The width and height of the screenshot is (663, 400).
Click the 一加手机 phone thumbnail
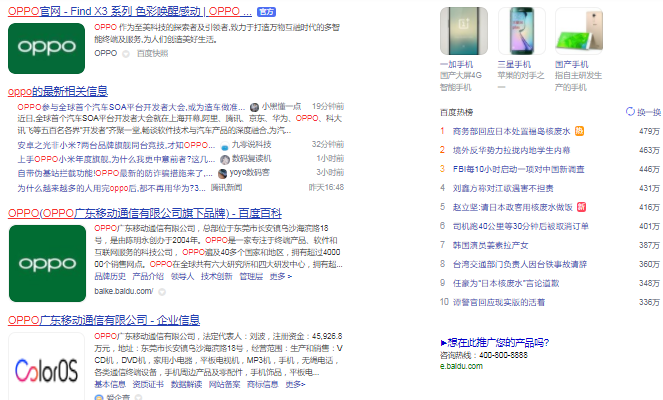(x=464, y=31)
